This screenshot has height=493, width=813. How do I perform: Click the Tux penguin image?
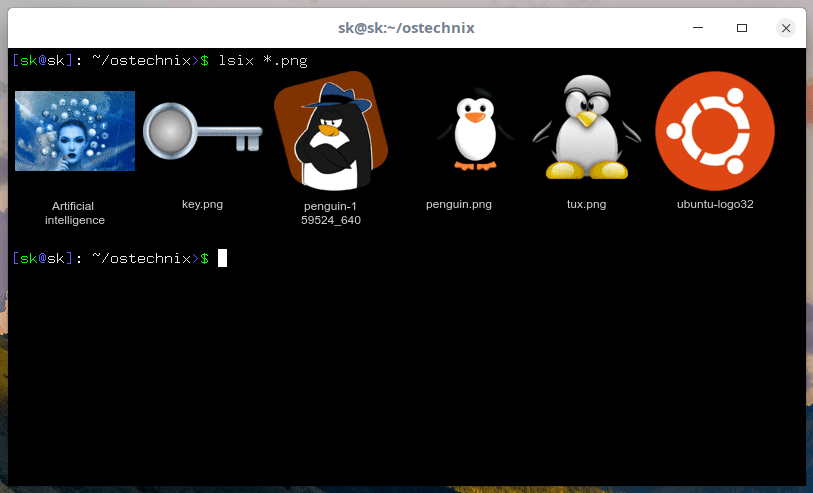click(x=586, y=131)
